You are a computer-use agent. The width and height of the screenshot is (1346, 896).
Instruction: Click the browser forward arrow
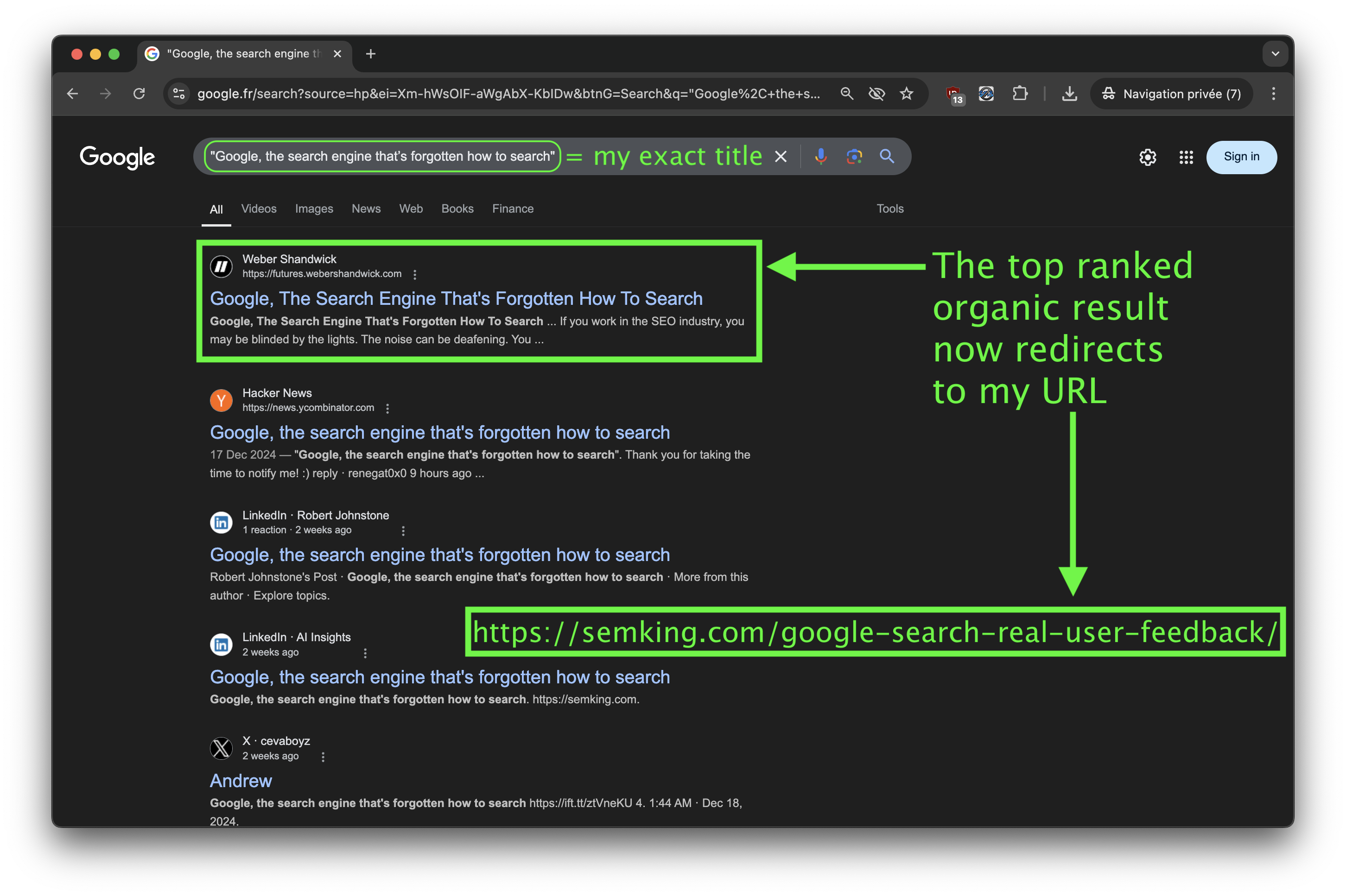105,94
